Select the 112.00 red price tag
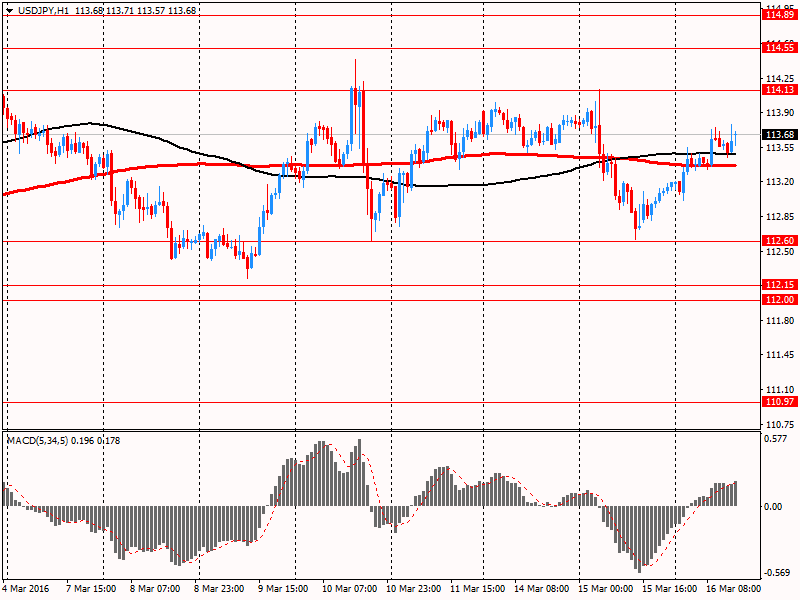Image resolution: width=800 pixels, height=600 pixels. pos(779,300)
